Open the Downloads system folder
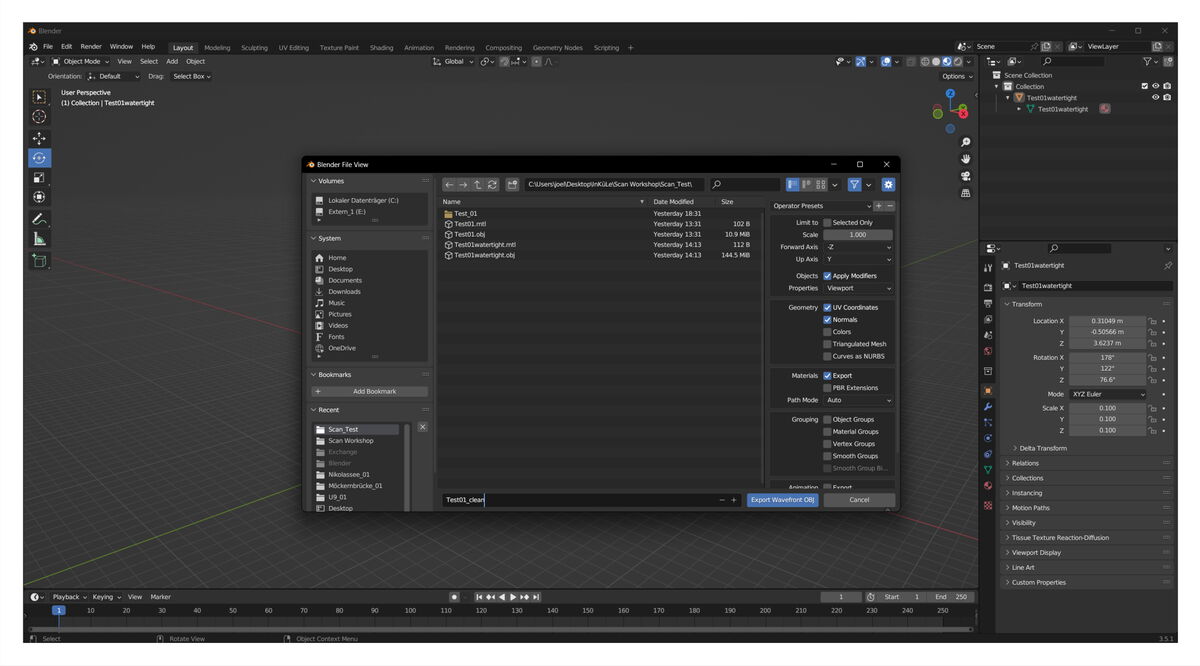Image resolution: width=1200 pixels, height=666 pixels. click(344, 292)
